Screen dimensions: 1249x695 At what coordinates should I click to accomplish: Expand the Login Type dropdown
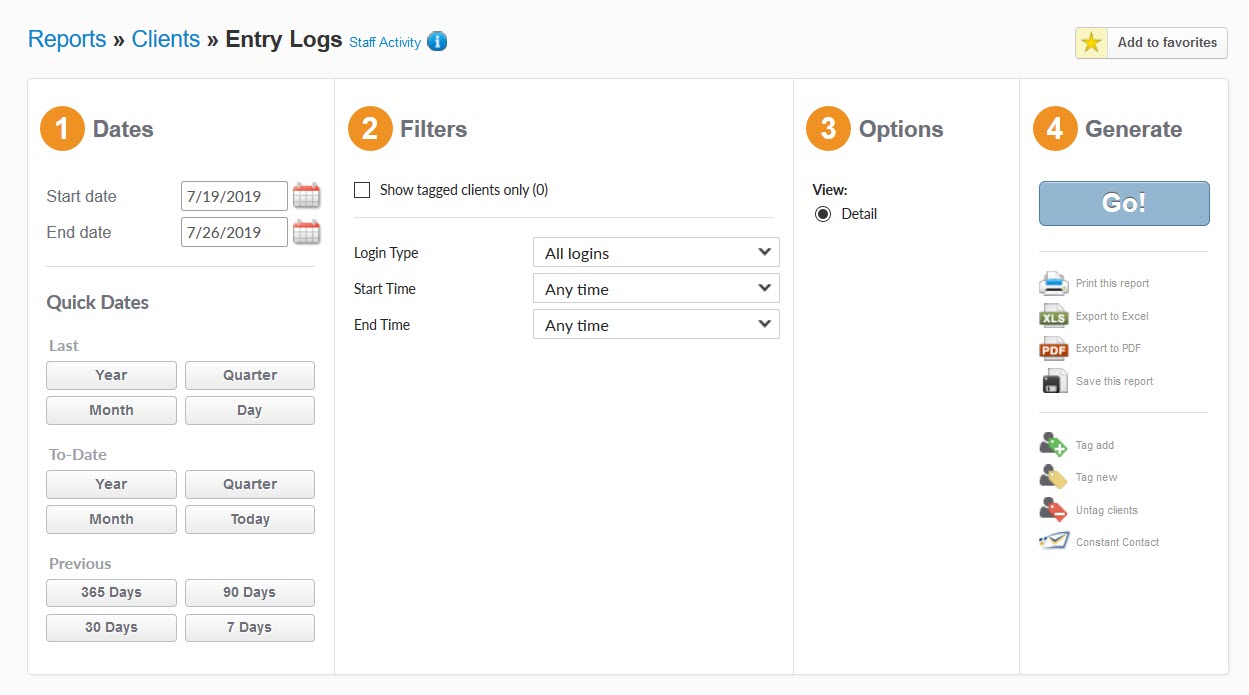pos(656,253)
